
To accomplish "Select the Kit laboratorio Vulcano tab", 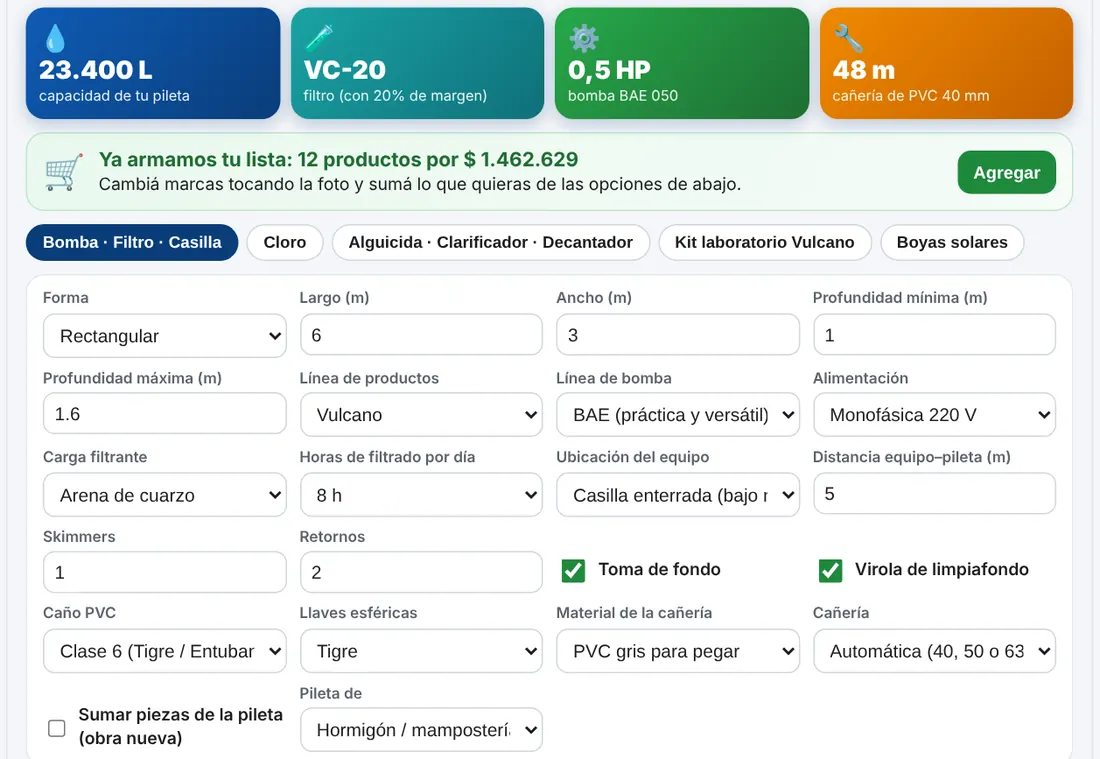I will pyautogui.click(x=765, y=243).
